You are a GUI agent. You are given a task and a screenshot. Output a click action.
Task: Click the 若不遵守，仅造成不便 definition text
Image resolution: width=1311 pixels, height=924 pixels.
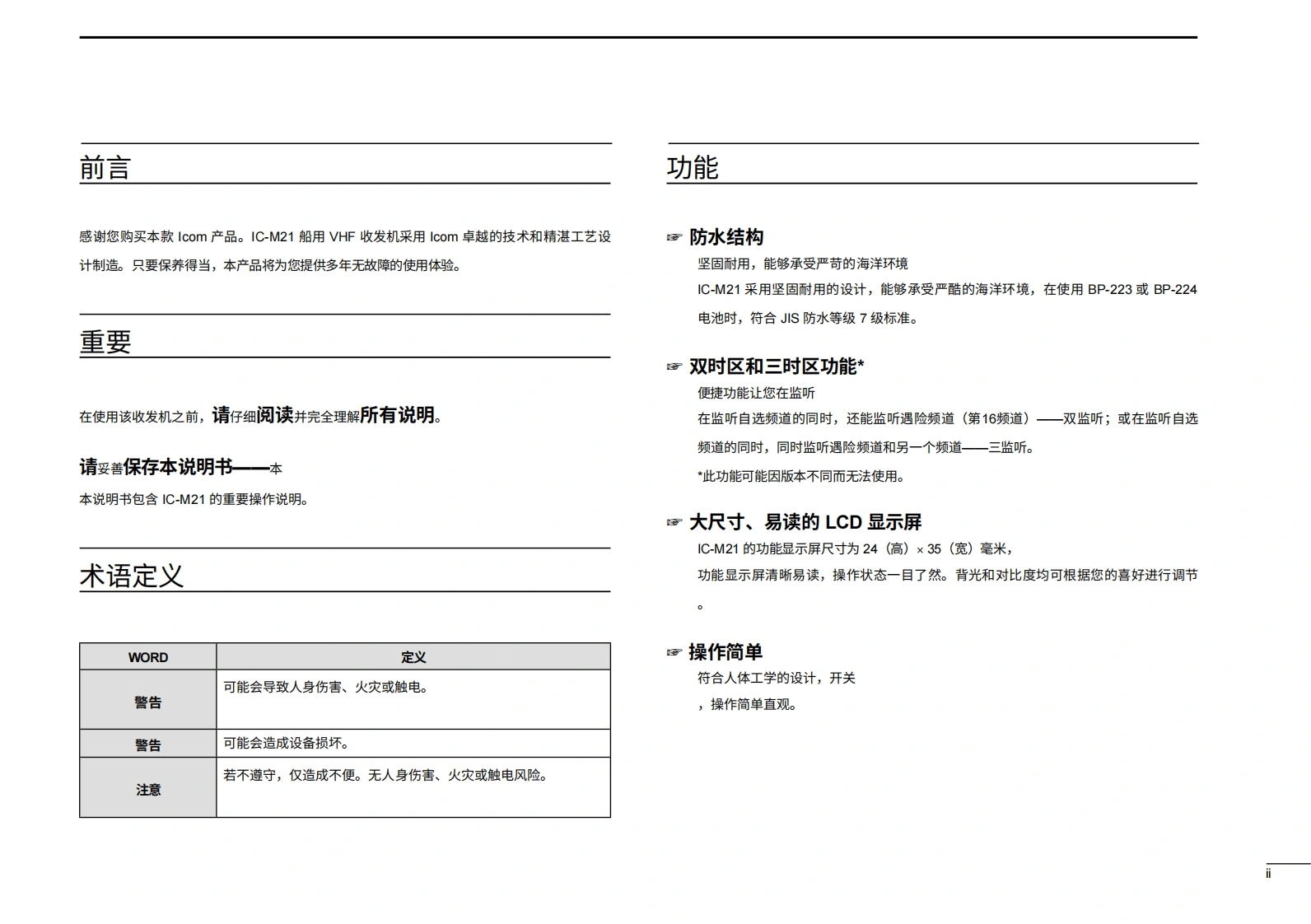tap(386, 775)
